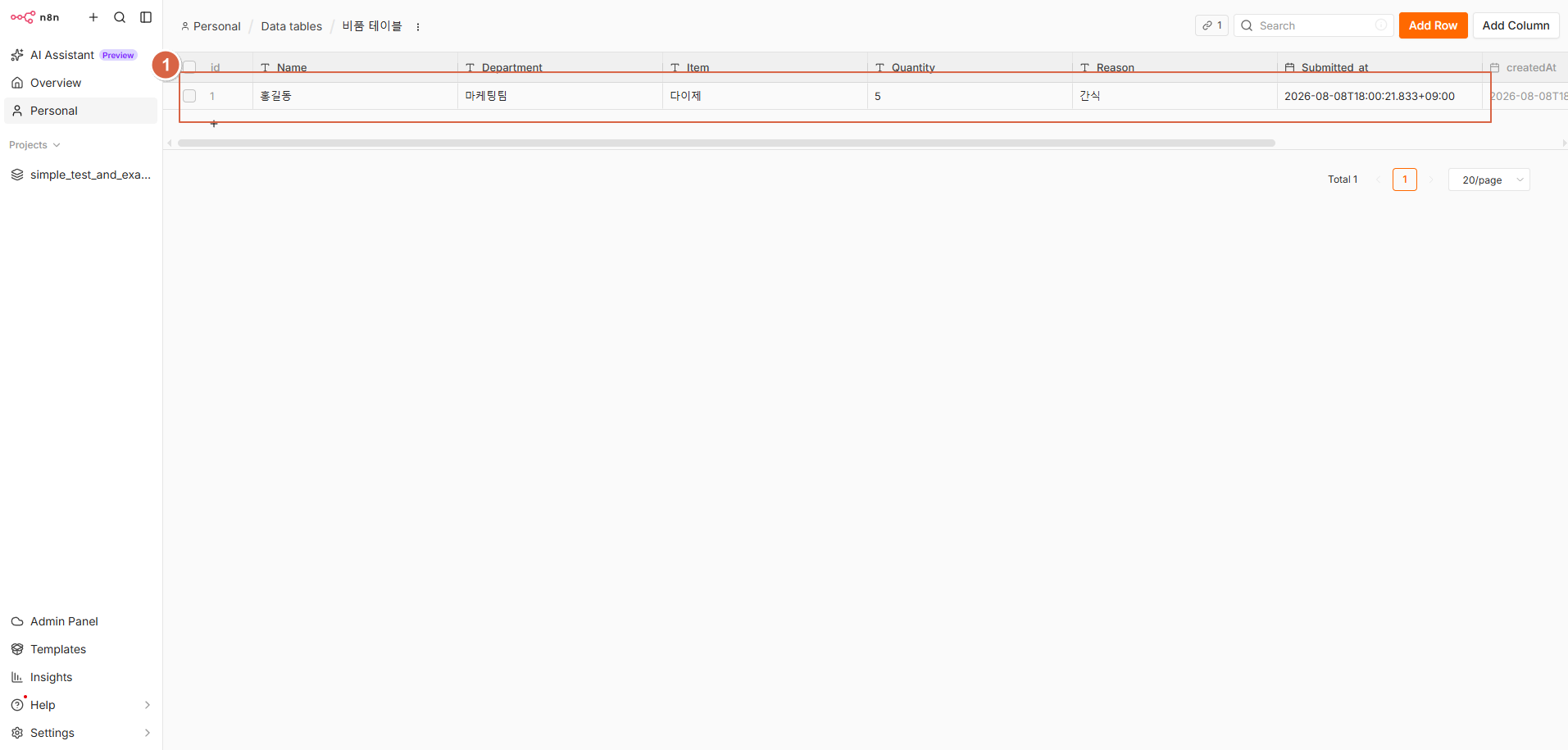
Task: Expand the Help submenu
Action: (80, 705)
